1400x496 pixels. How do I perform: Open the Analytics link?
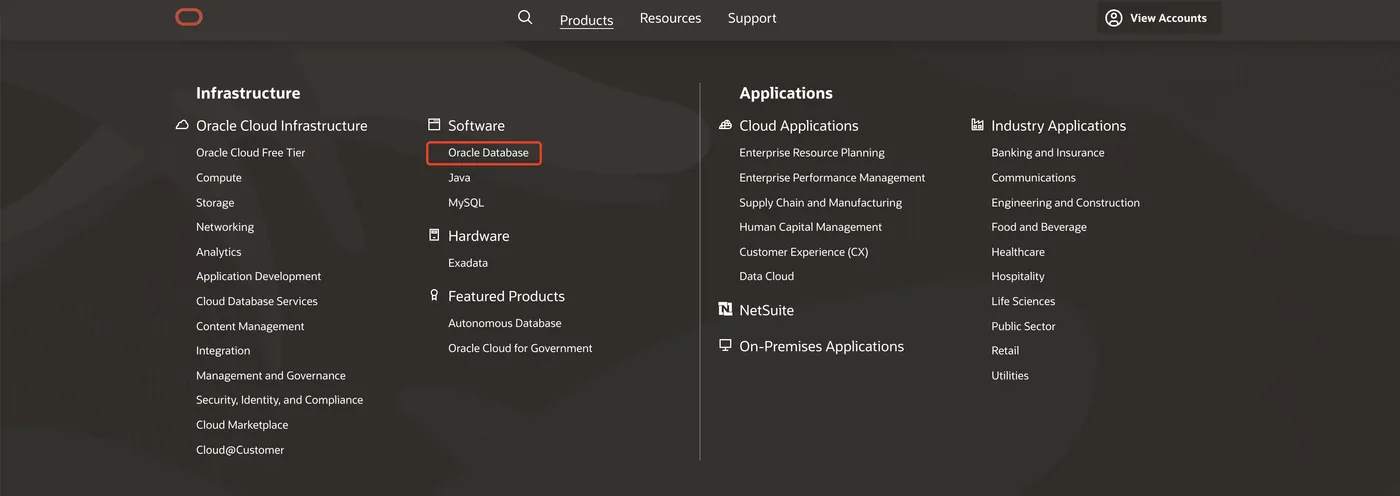[219, 252]
